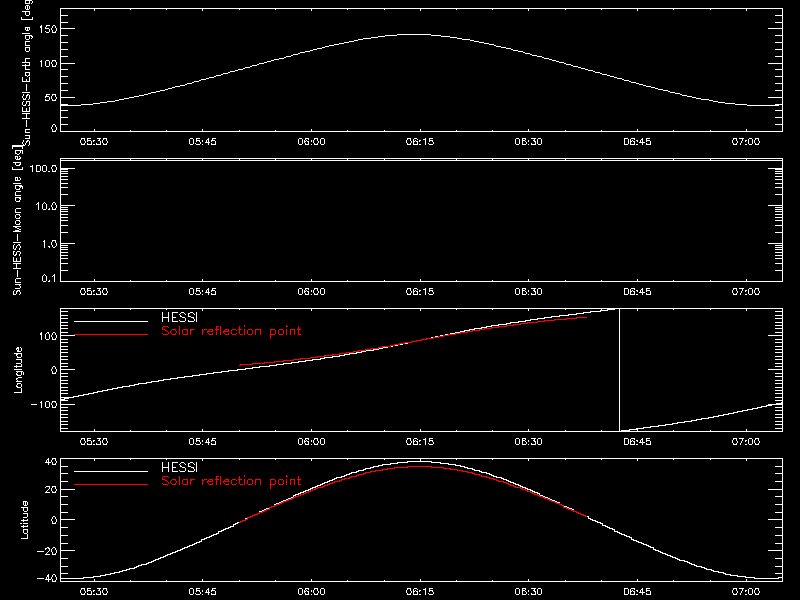Click 'Solar reflection point' legend in Longitude panel

231,331
